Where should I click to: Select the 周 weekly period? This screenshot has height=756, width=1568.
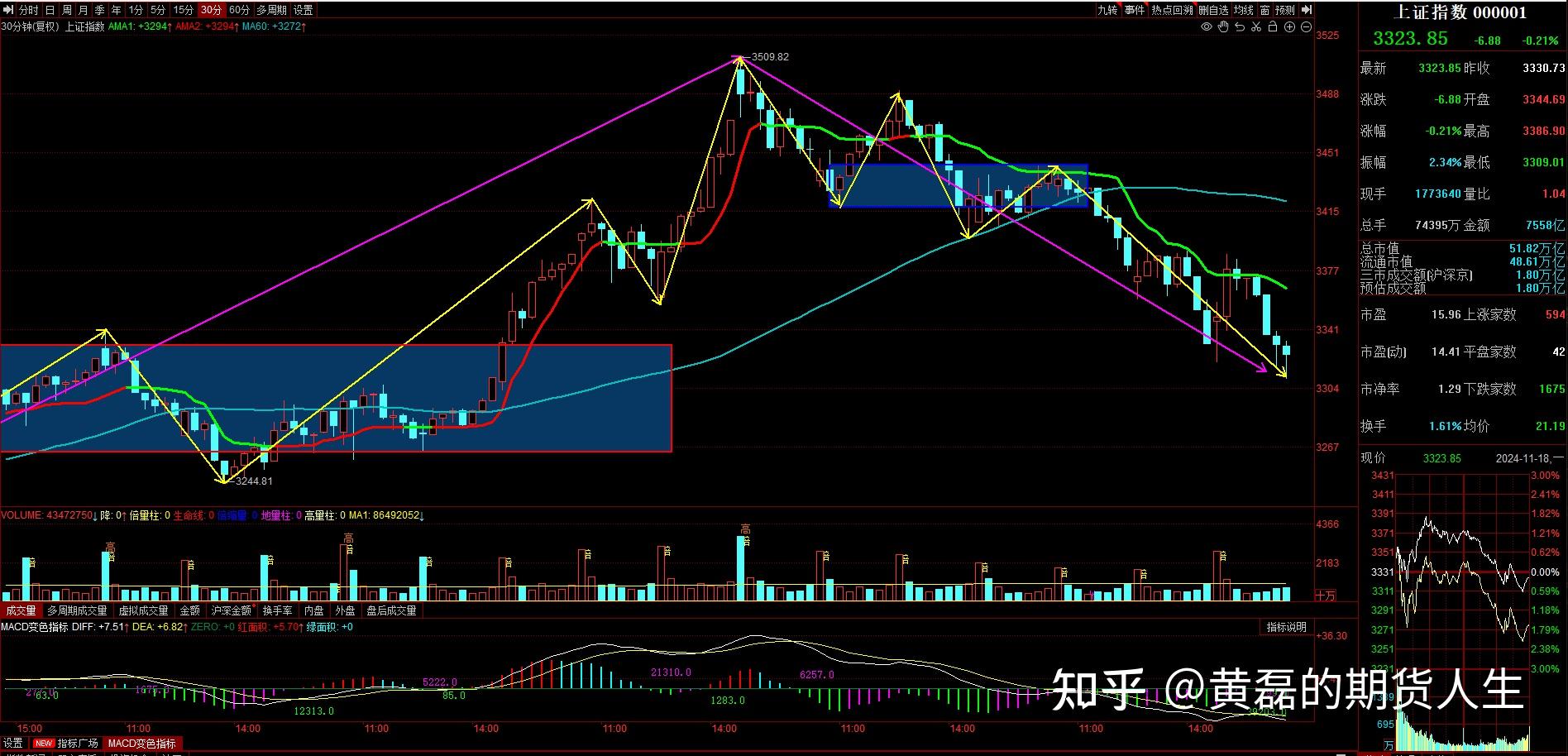pos(67,10)
